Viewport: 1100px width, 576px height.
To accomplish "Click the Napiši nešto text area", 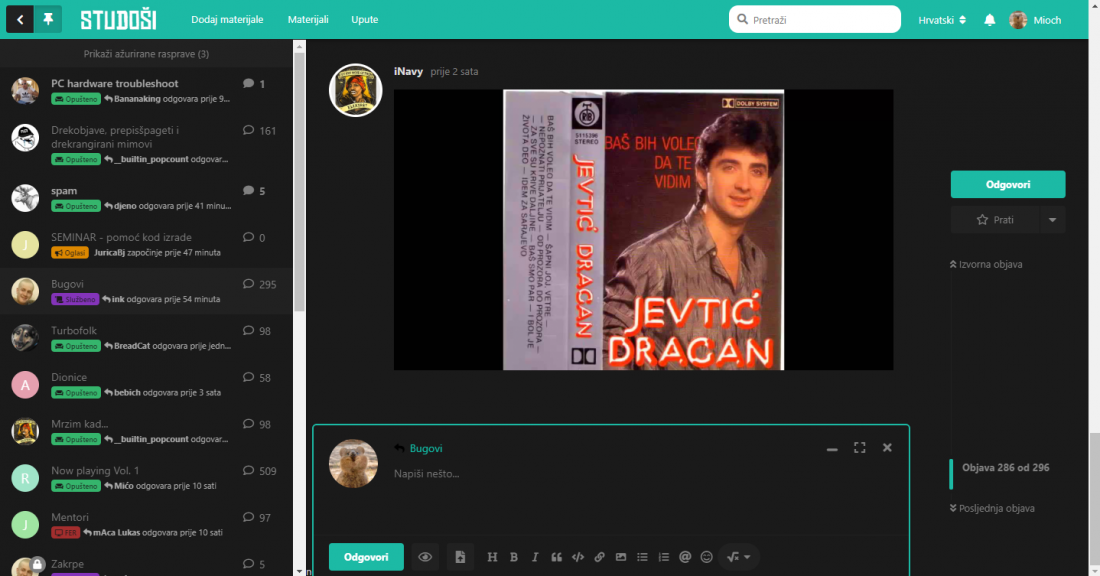I will [x=643, y=500].
